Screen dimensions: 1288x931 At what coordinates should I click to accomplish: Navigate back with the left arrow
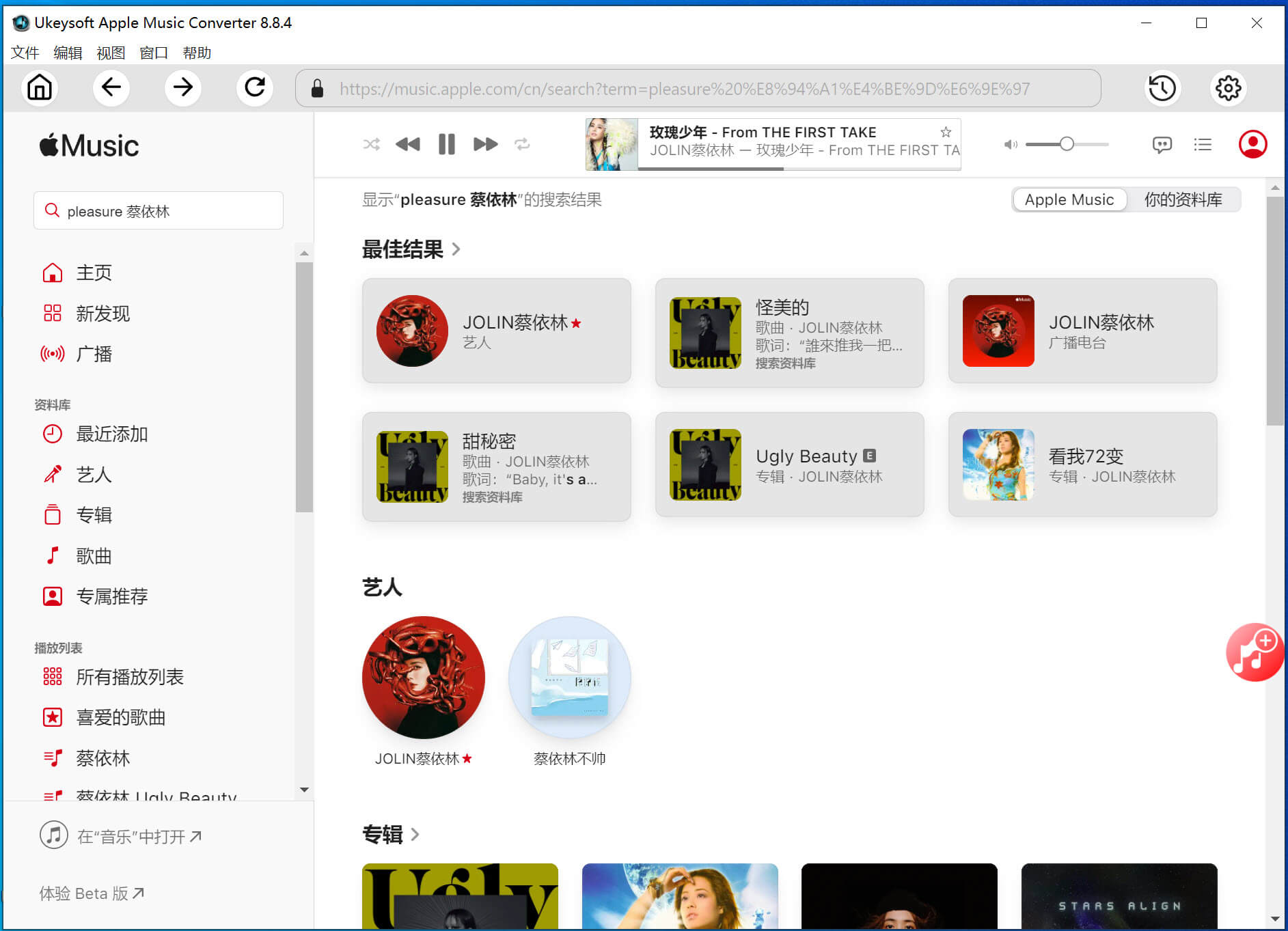pyautogui.click(x=111, y=88)
